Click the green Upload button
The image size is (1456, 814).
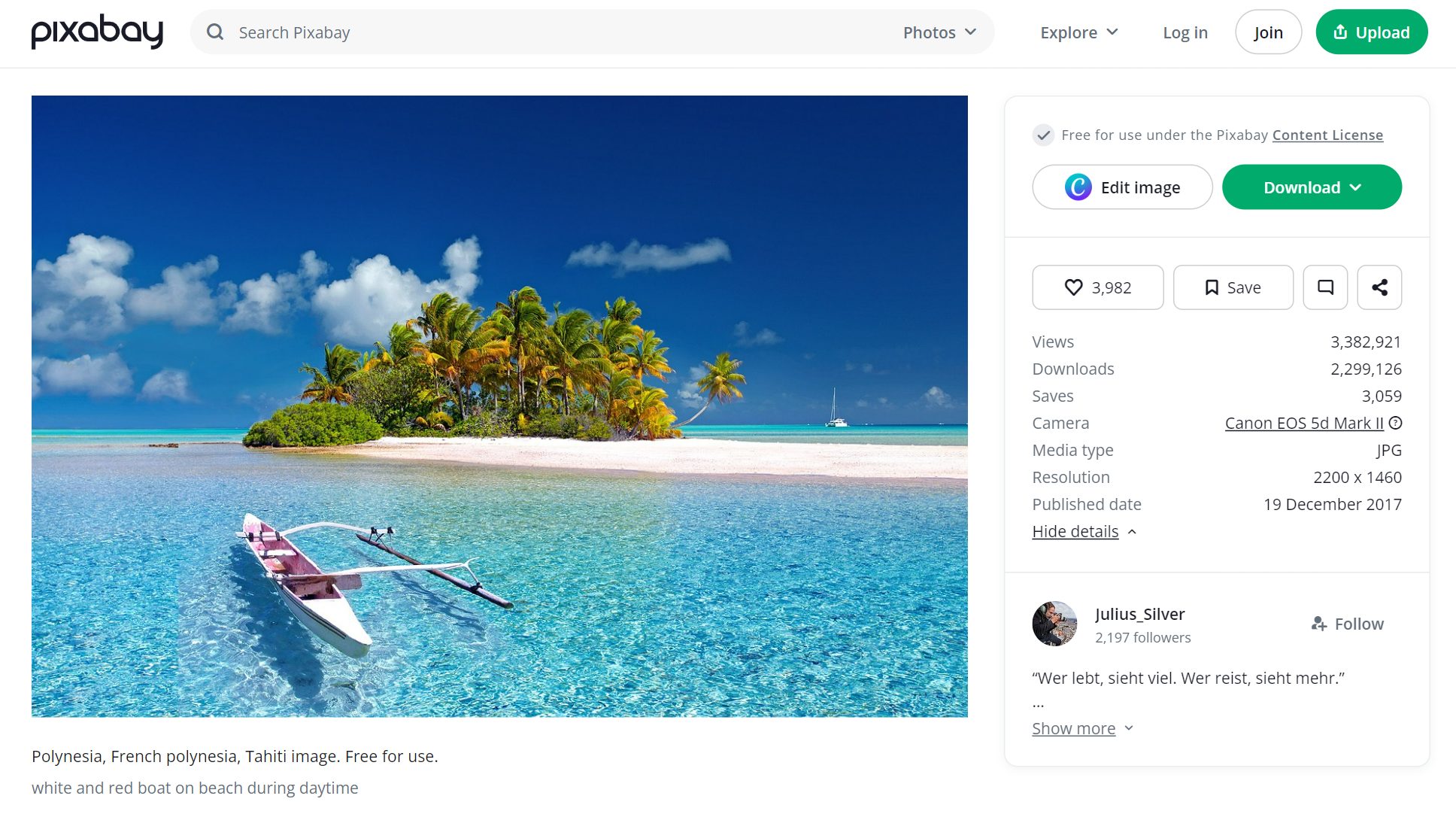1372,32
